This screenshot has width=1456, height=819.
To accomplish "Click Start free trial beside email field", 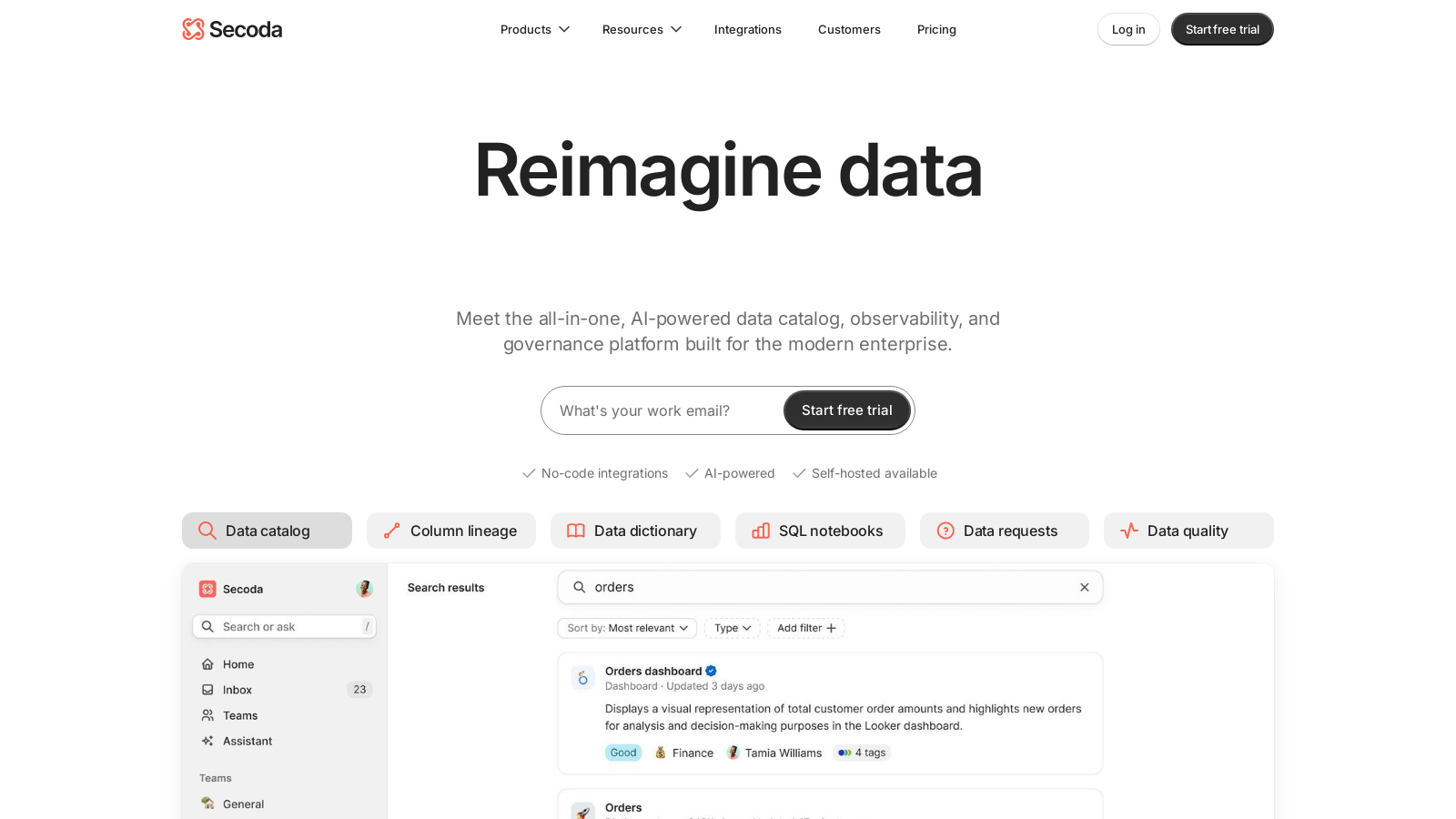I will (x=847, y=410).
